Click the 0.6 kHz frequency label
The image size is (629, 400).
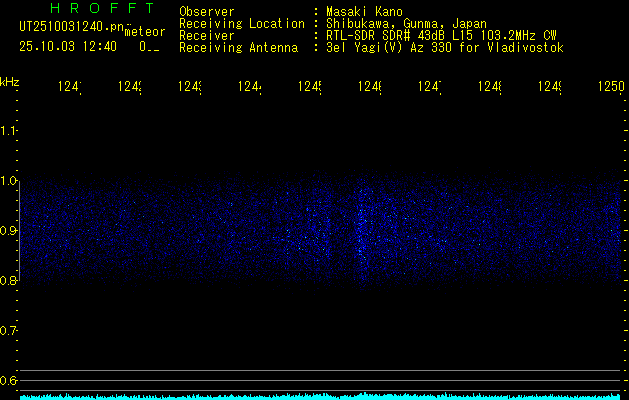pos(8,380)
